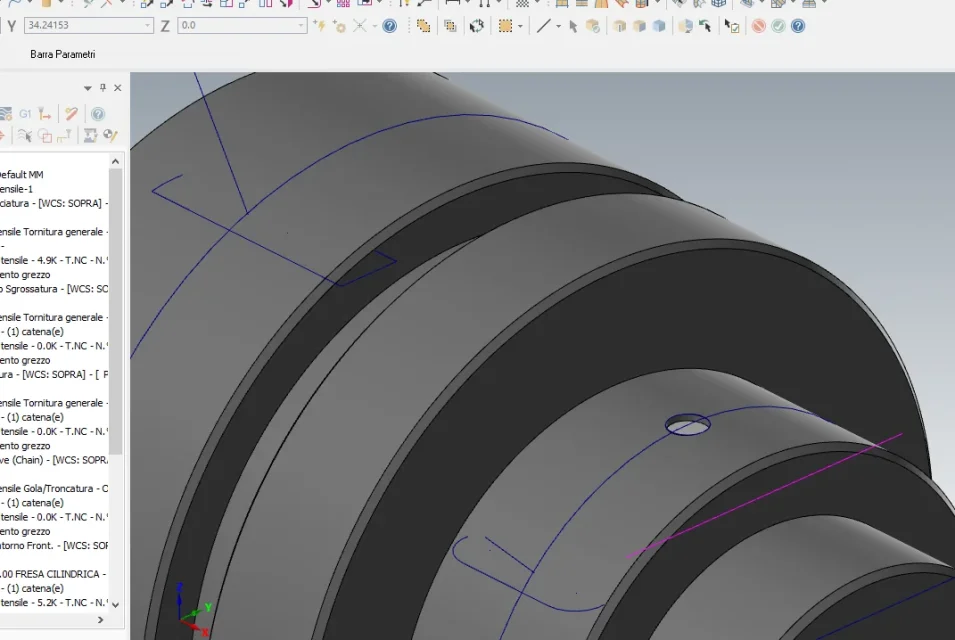The width and height of the screenshot is (955, 640).
Task: Click the blue help icon beside Z field
Action: pyautogui.click(x=390, y=26)
